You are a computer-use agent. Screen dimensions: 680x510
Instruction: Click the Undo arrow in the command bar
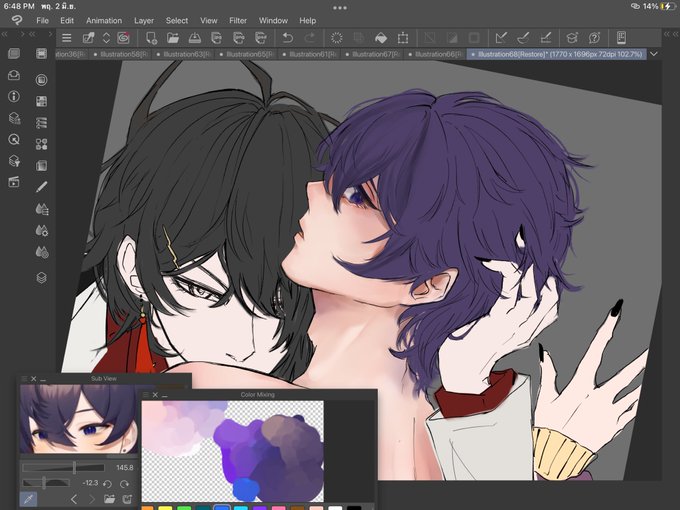(288, 38)
